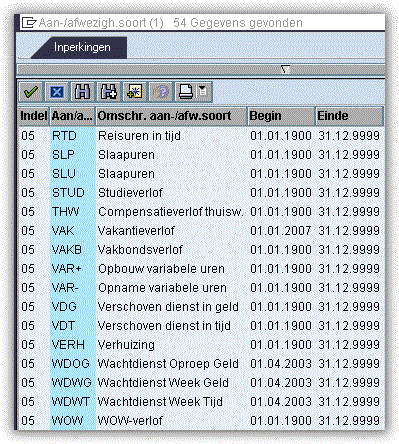Click 'Opname variabele uren' entry
The height and width of the screenshot is (444, 399).
click(x=162, y=288)
